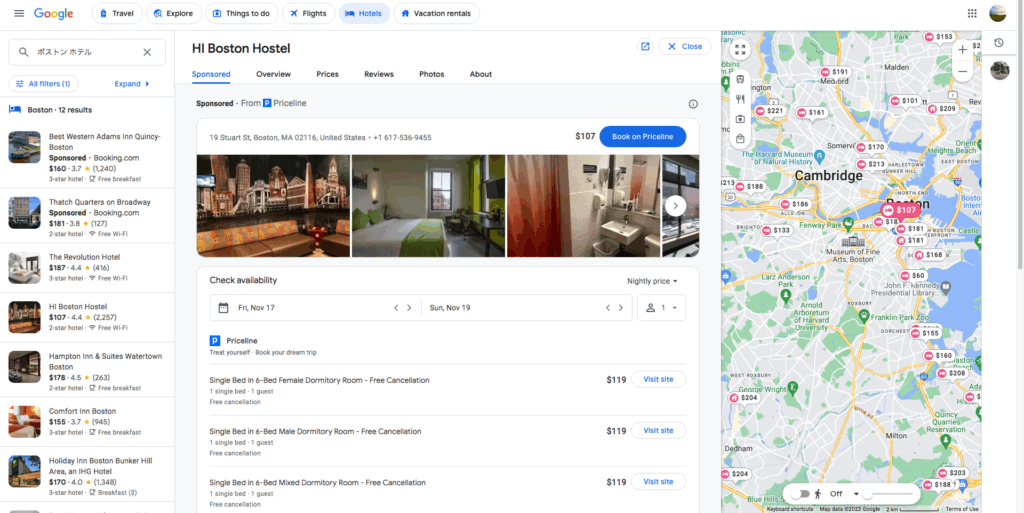Open Google apps grid
Image resolution: width=1024 pixels, height=513 pixels.
pos(972,13)
